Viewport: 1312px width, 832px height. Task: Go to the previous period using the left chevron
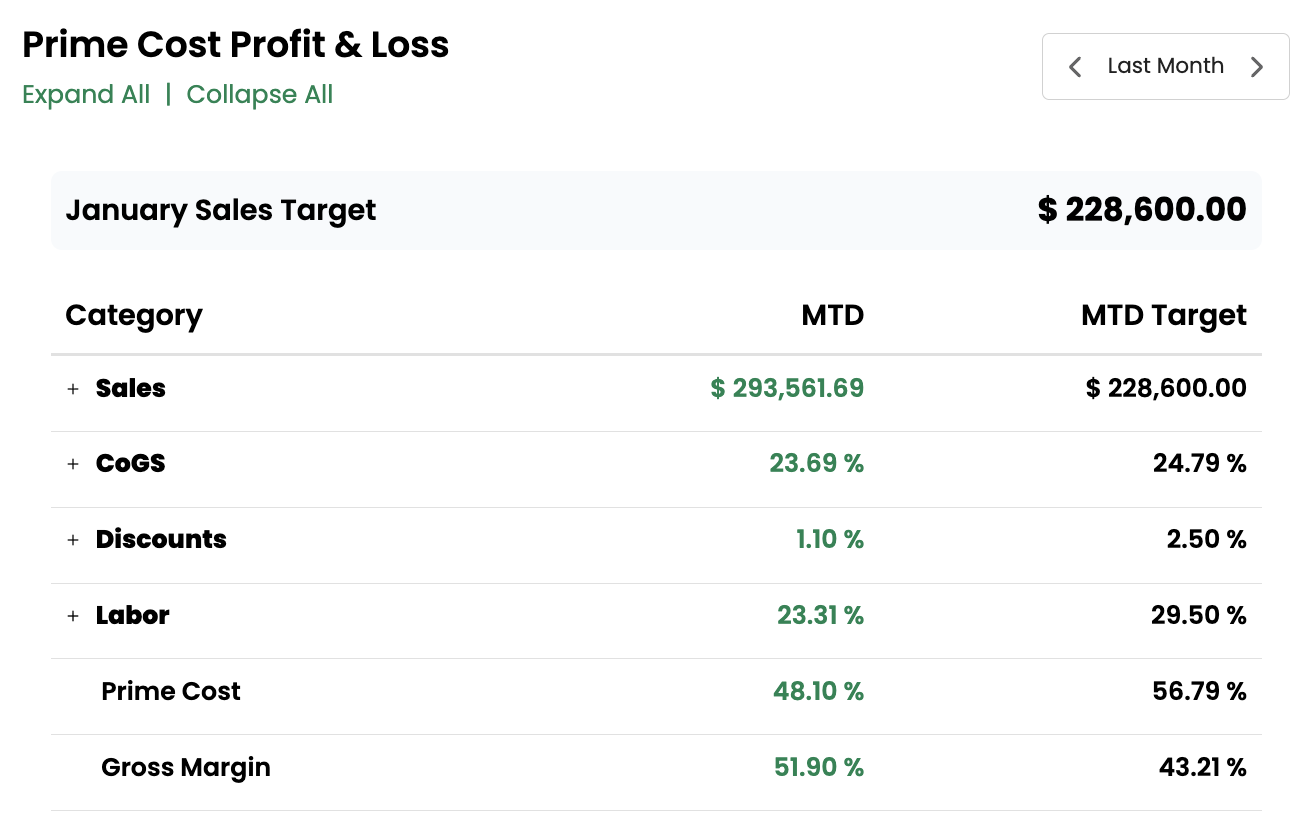[1075, 67]
